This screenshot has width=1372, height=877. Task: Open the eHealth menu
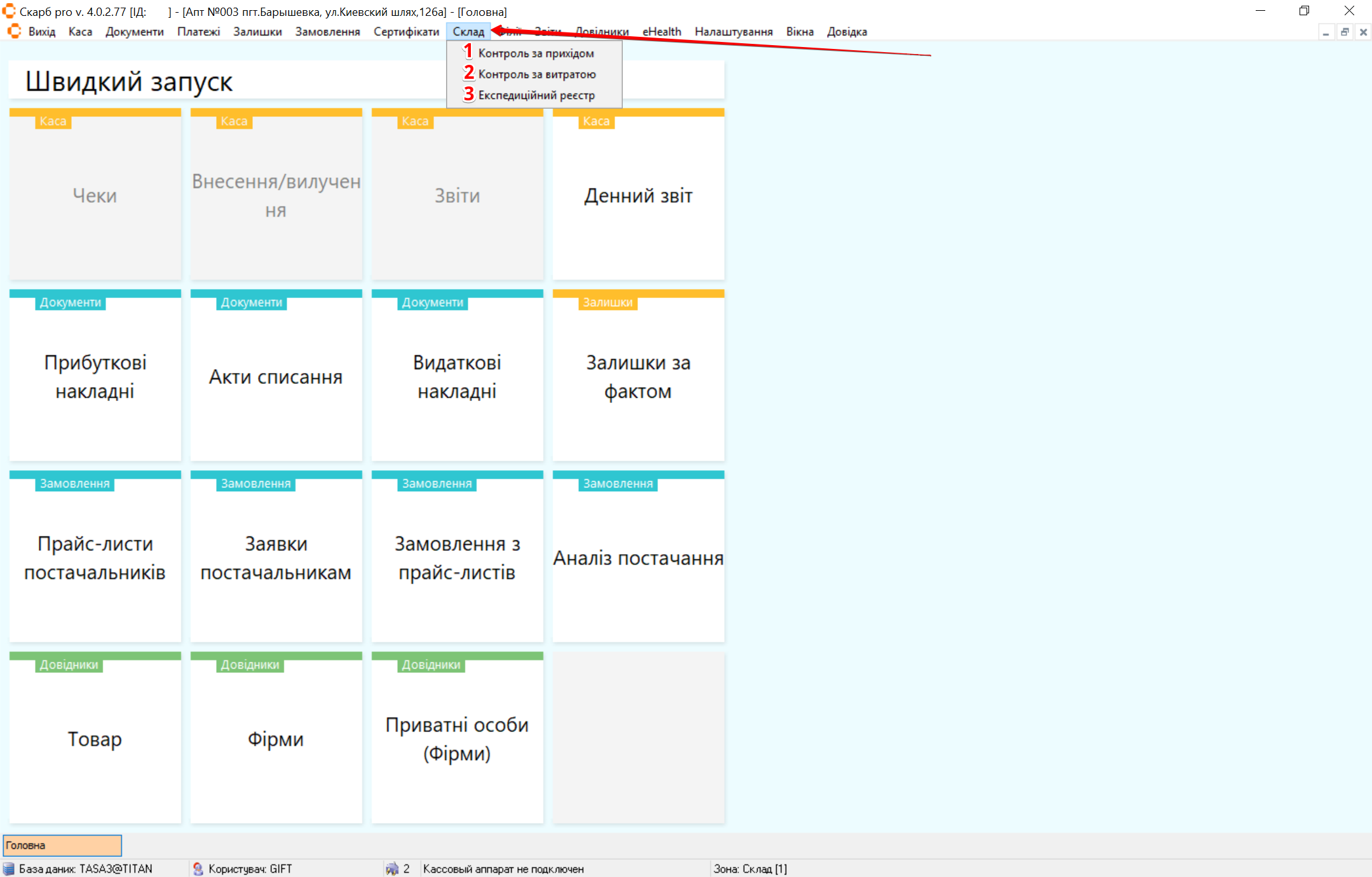coord(662,32)
